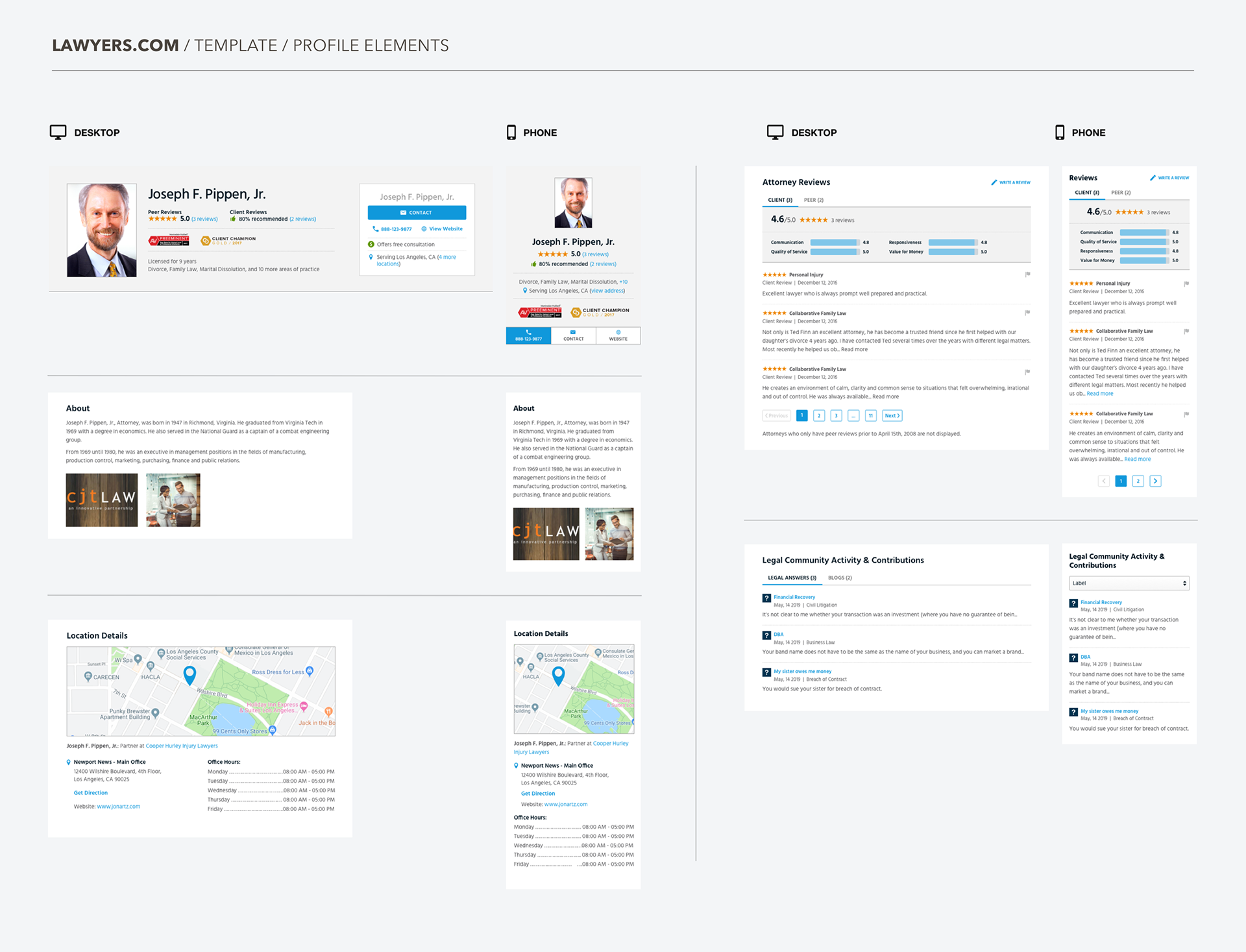Viewport: 1246px width, 952px height.
Task: Flag phone review starting 'Not only is Ted Finn'
Action: coord(1186,331)
